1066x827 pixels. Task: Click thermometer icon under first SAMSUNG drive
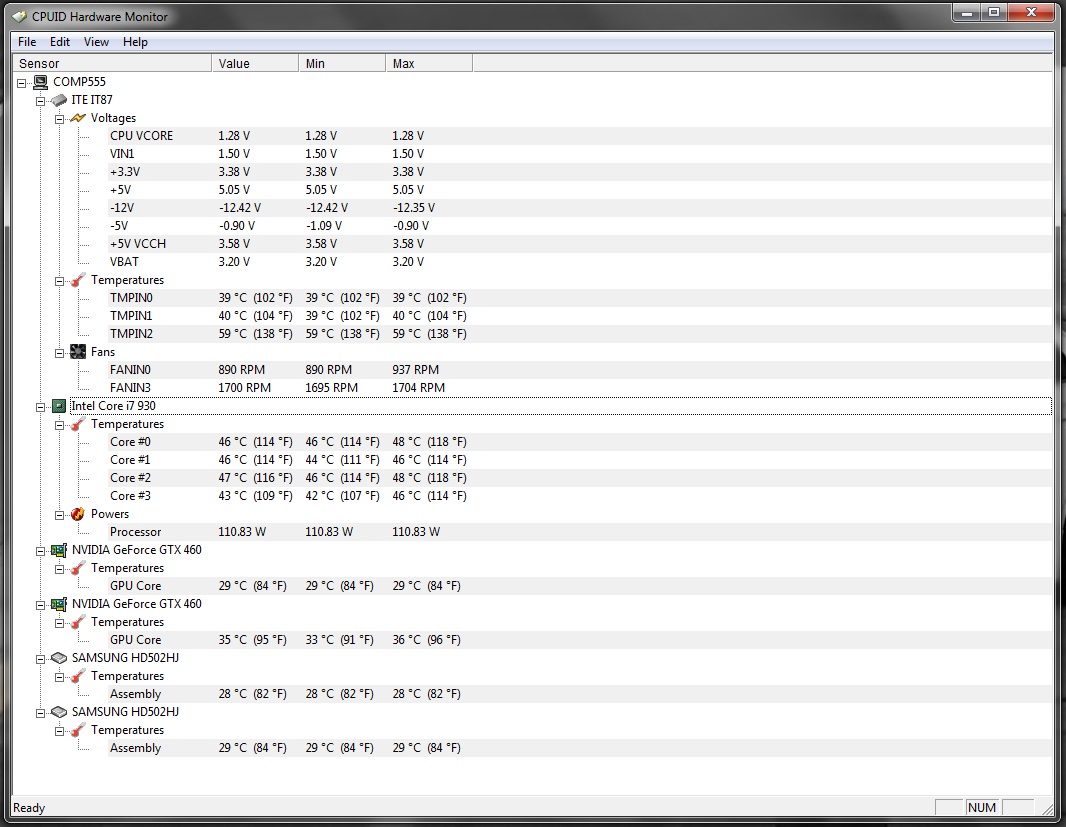tap(78, 676)
